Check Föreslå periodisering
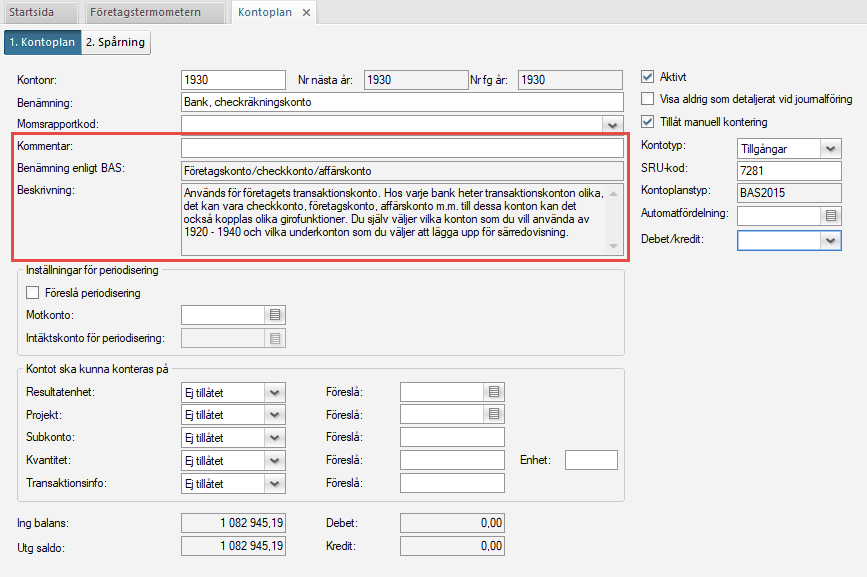The image size is (867, 577). pos(33,292)
